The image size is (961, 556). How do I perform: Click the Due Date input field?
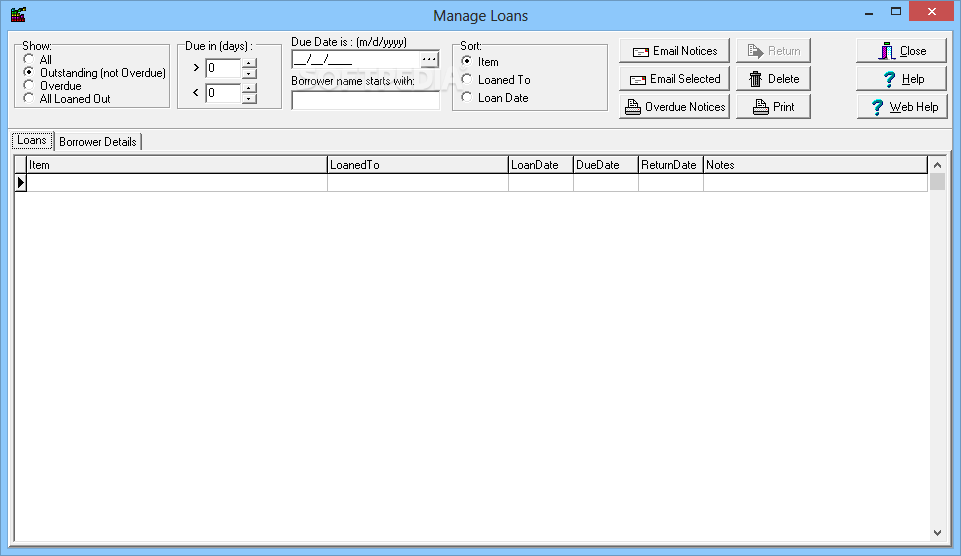point(356,59)
